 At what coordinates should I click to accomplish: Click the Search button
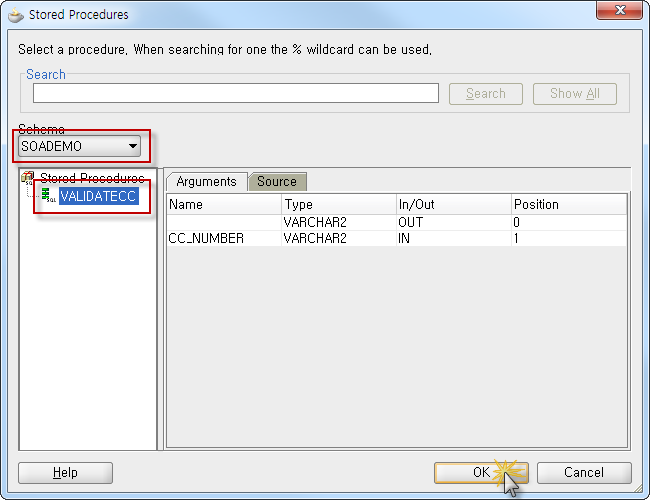(x=486, y=94)
